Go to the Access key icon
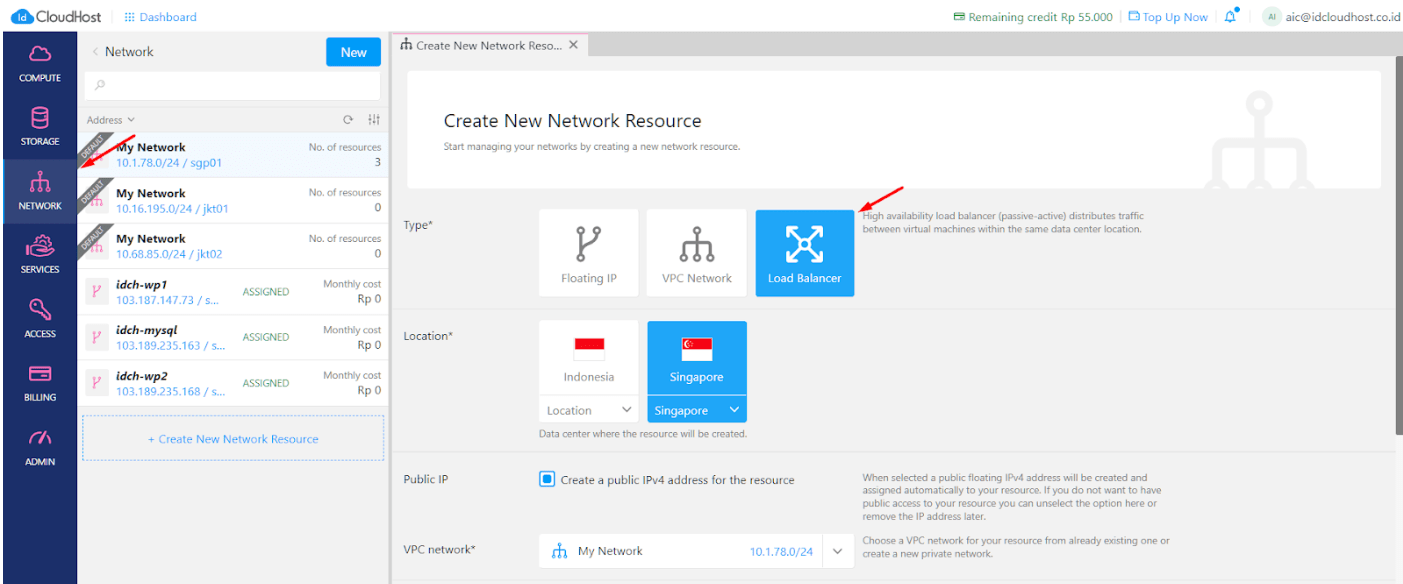This screenshot has width=1403, height=584. pos(40,310)
